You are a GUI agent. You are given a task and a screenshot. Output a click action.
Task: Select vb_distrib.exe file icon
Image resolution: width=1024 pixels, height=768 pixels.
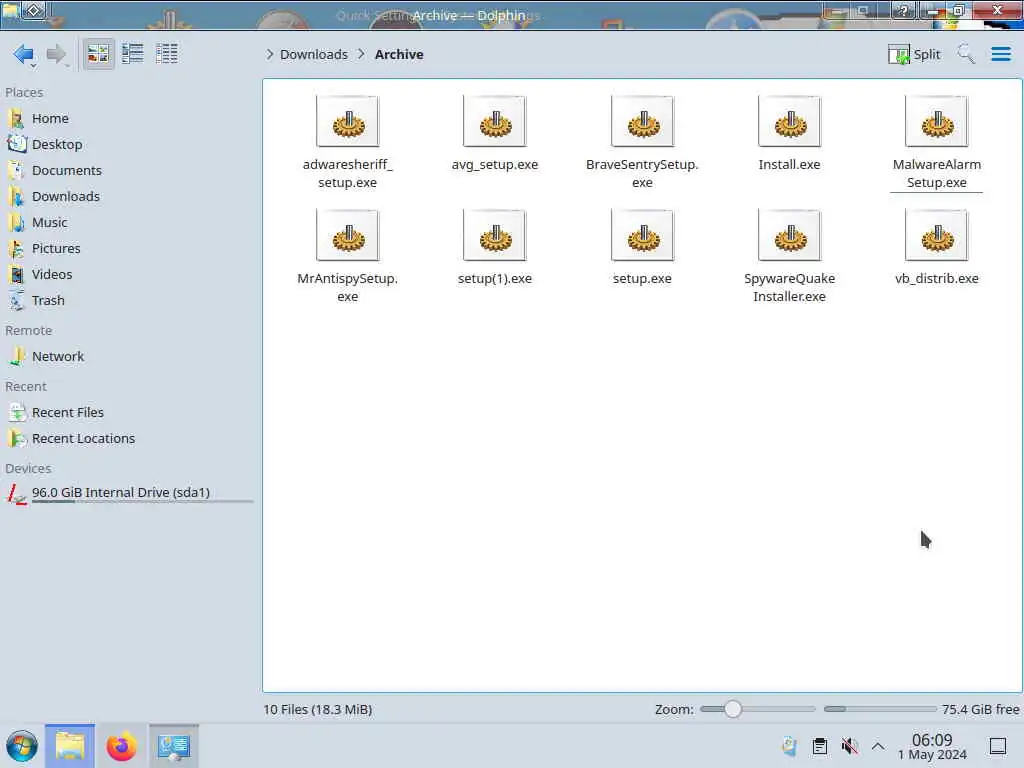(936, 235)
